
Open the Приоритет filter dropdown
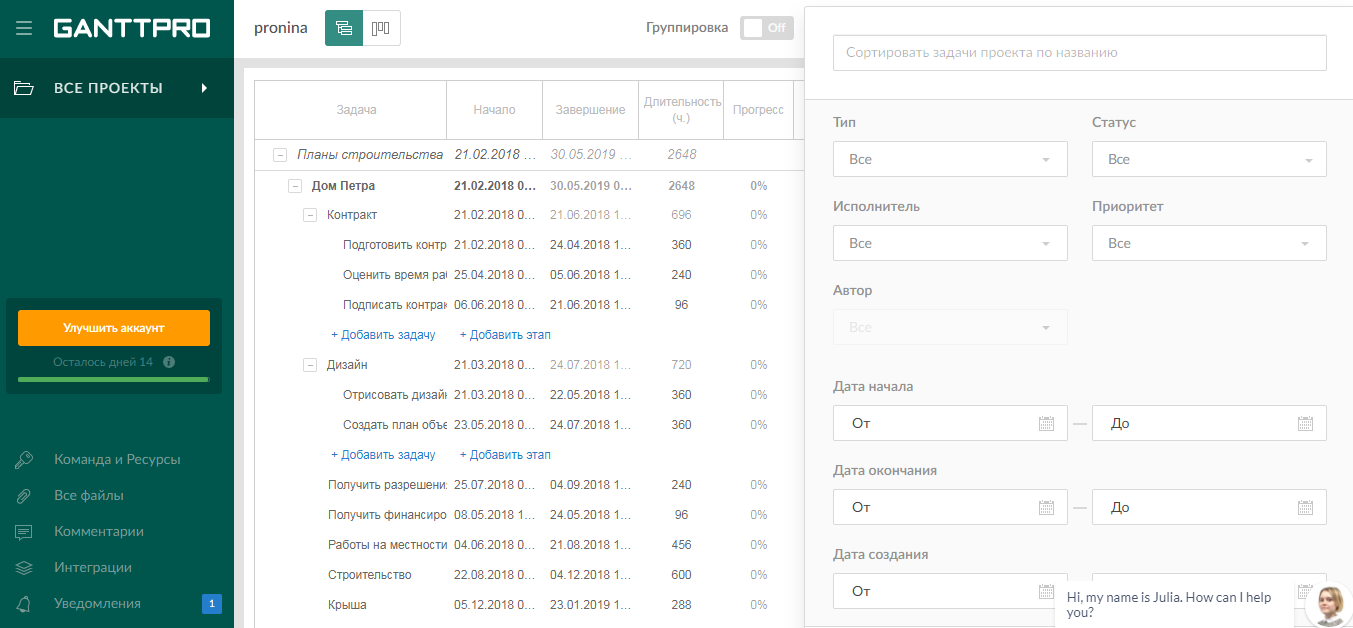point(1209,243)
